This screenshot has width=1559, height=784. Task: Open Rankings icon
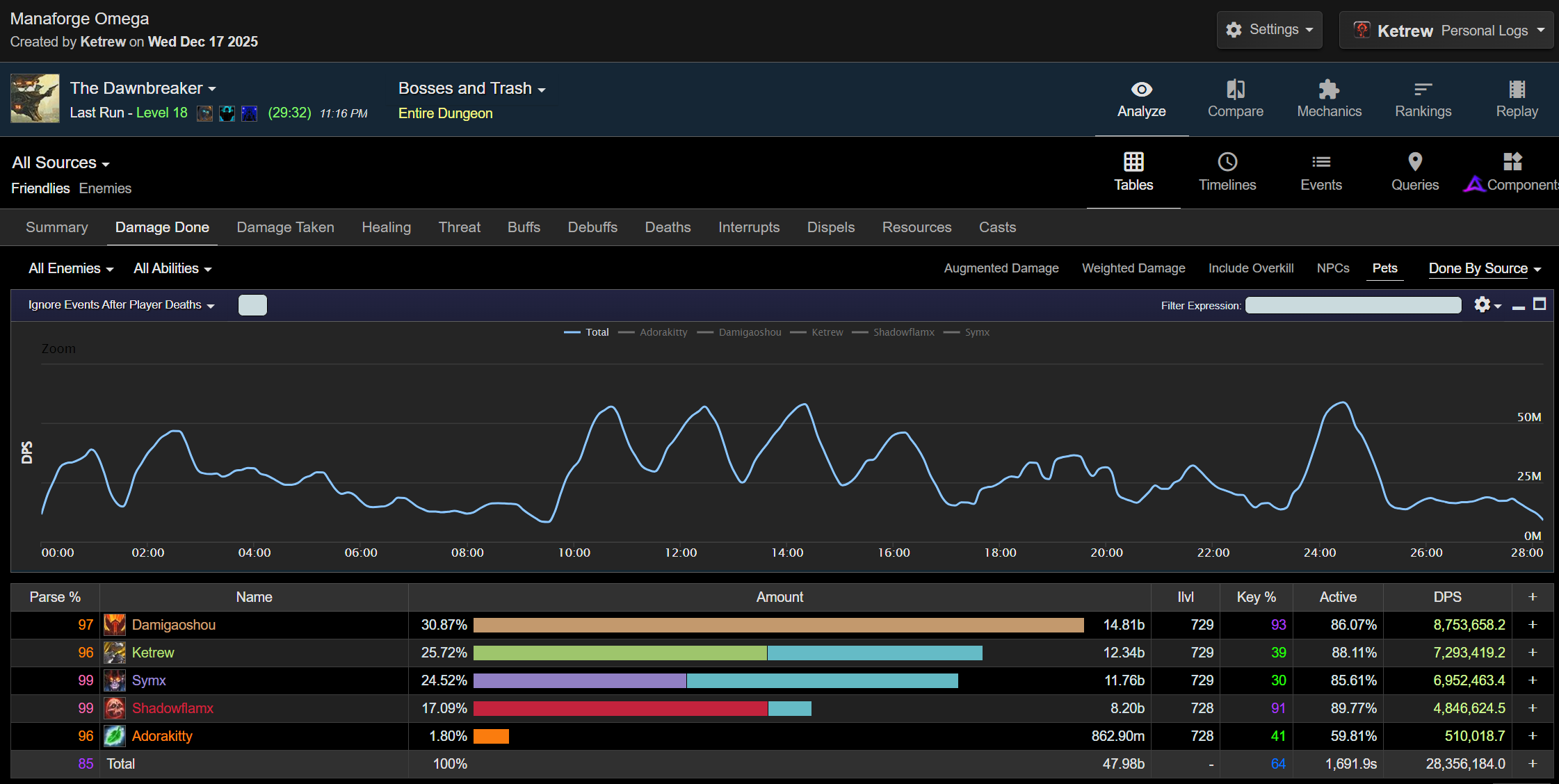1423,90
